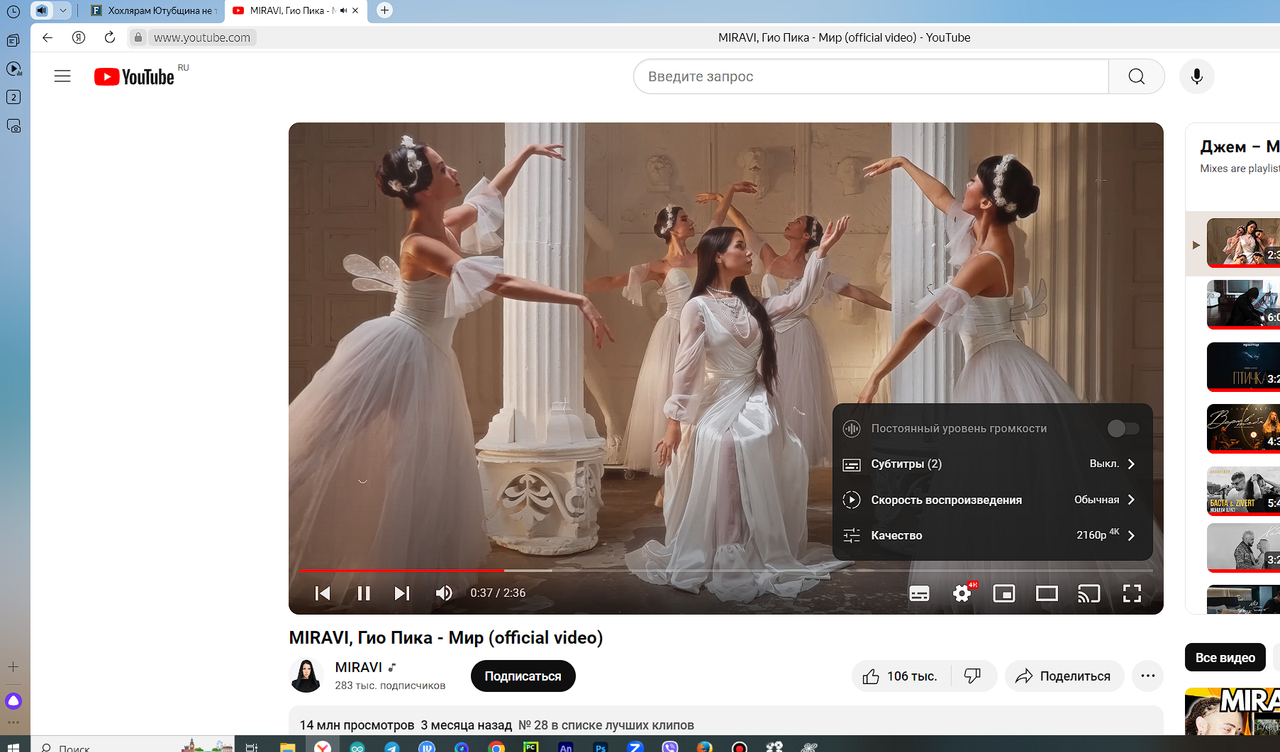Click the 0:37 / 2:36 time display
The height and width of the screenshot is (752, 1280).
(498, 593)
